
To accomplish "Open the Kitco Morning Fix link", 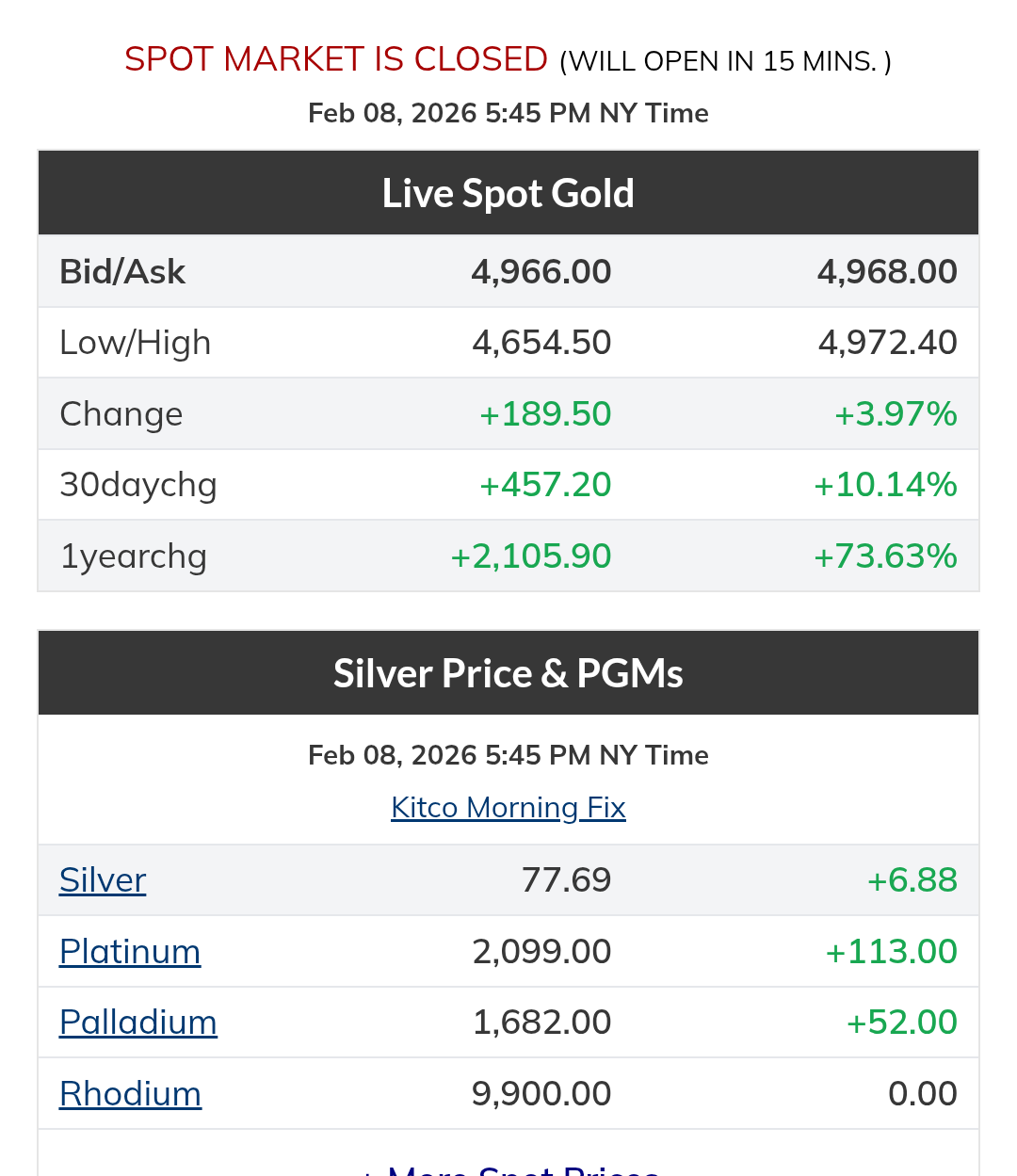I will click(x=508, y=808).
